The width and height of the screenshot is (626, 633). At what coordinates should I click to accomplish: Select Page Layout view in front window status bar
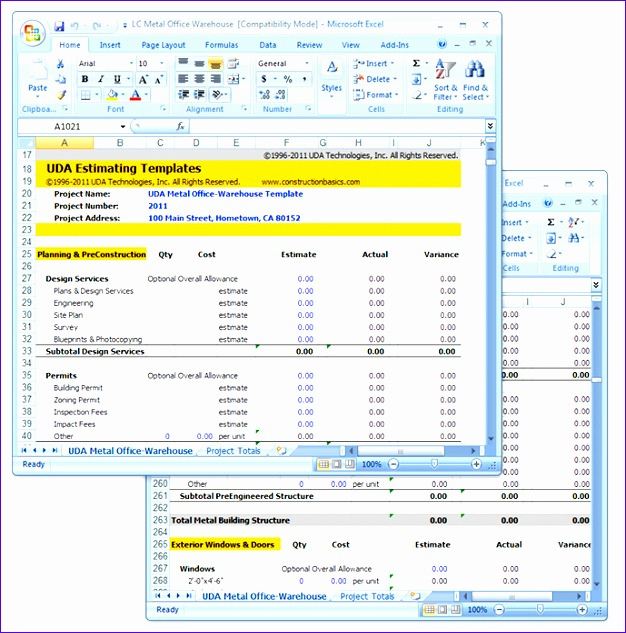[337, 464]
